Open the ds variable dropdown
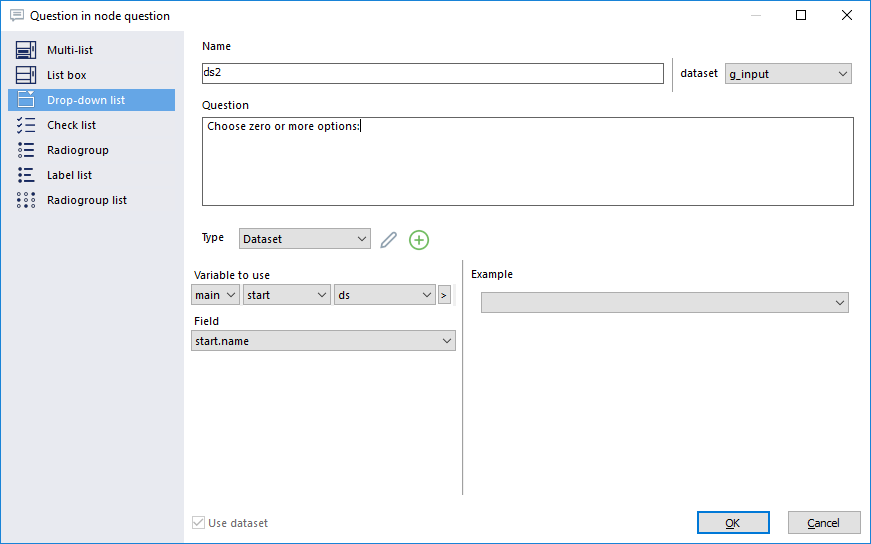 point(384,295)
